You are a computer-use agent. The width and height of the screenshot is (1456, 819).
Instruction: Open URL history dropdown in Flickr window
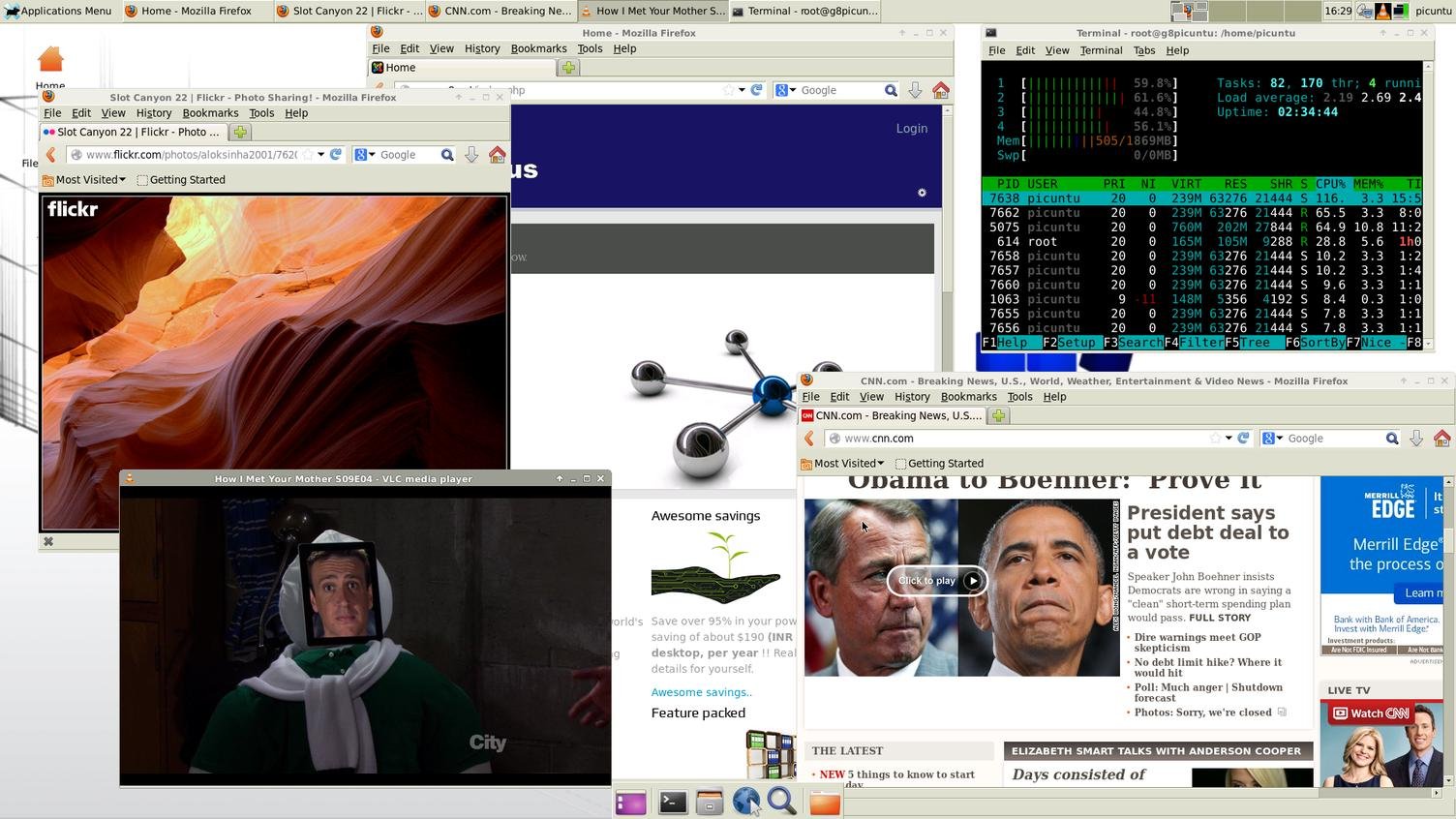[321, 155]
